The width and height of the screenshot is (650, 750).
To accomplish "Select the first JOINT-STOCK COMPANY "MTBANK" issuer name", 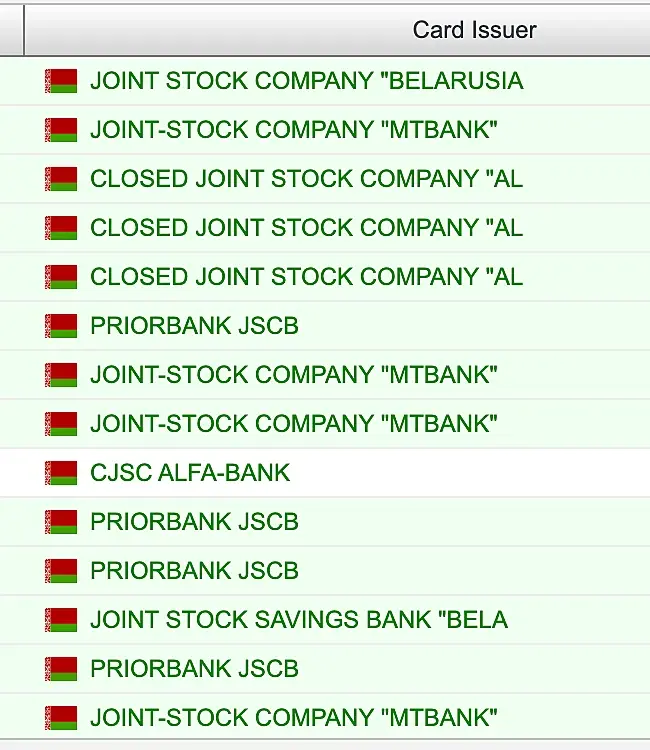I will coord(294,130).
